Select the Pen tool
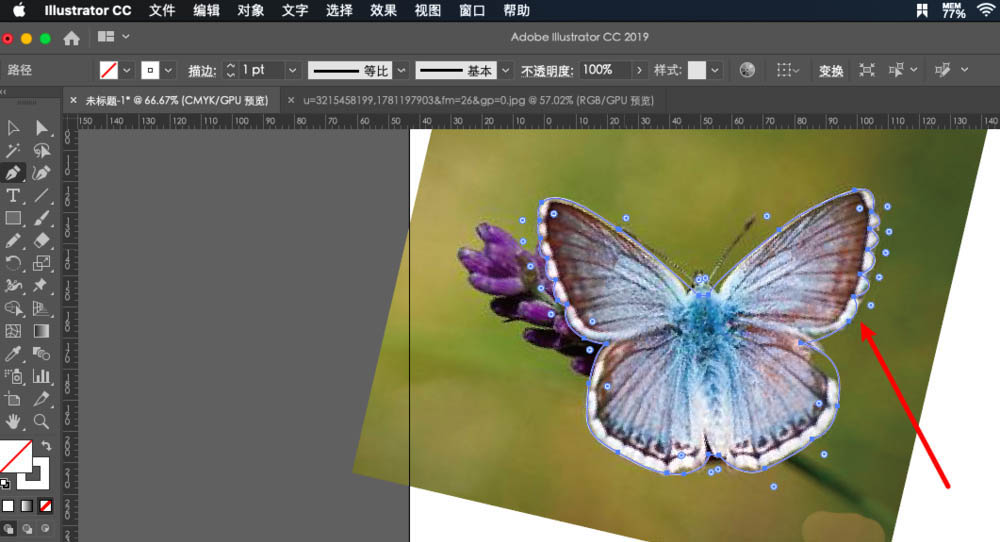Image resolution: width=1000 pixels, height=542 pixels. tap(13, 173)
